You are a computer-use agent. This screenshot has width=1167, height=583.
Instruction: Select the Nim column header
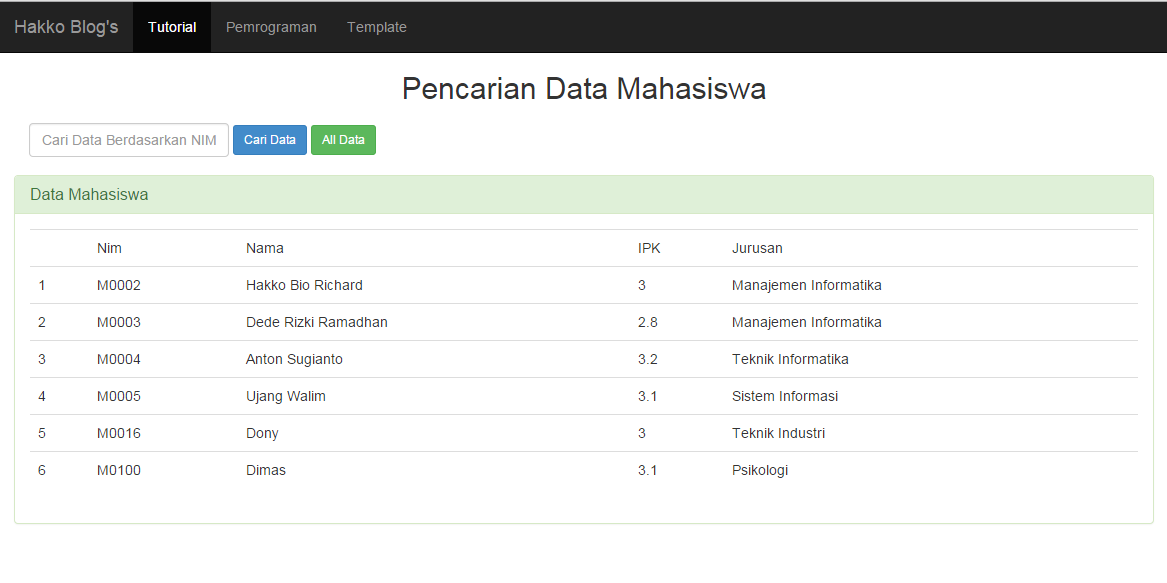[110, 248]
